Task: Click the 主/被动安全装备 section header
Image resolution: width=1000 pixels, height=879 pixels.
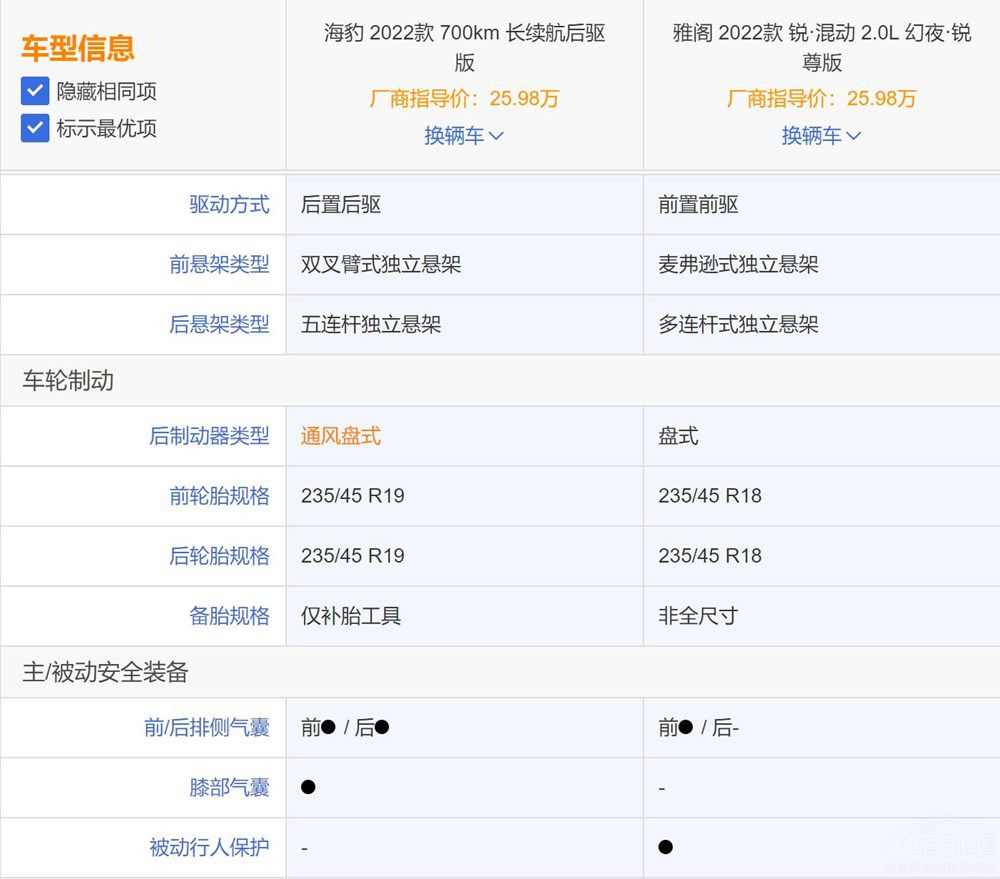Action: tap(105, 673)
